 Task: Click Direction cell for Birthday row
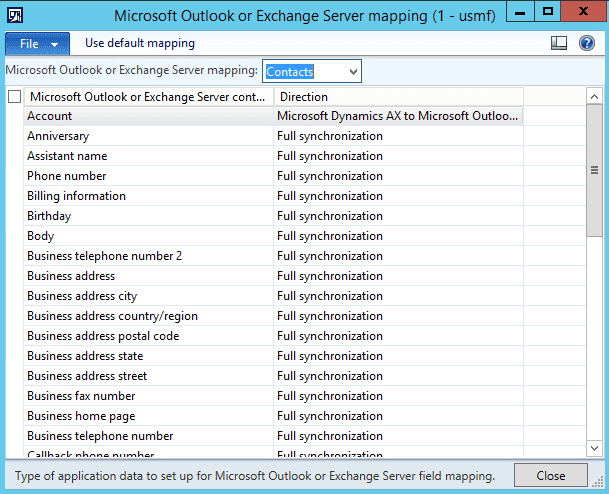point(399,216)
